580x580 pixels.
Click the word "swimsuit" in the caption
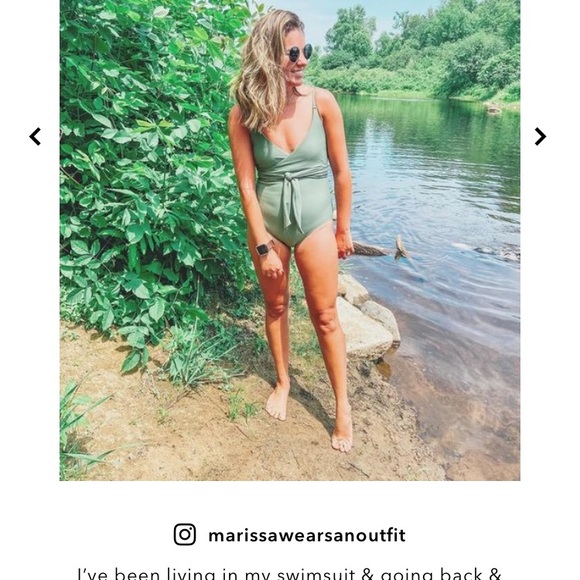[x=316, y=573]
